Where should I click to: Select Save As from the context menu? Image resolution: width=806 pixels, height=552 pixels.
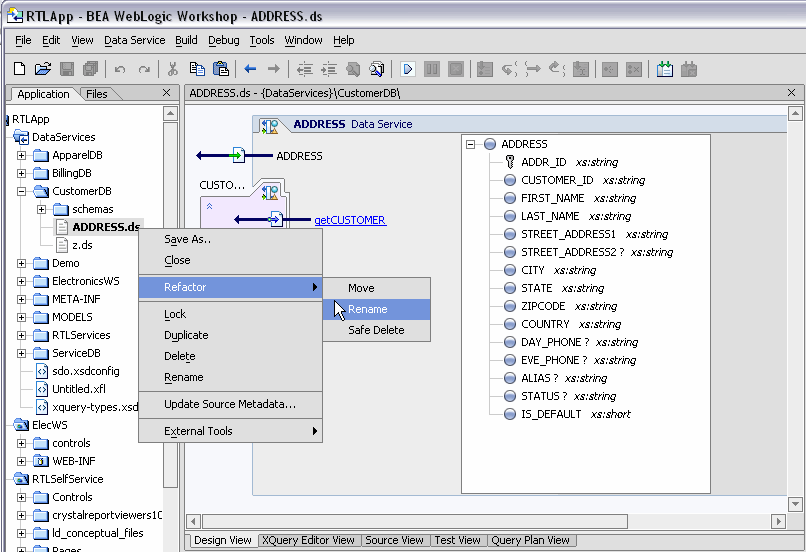[230, 240]
